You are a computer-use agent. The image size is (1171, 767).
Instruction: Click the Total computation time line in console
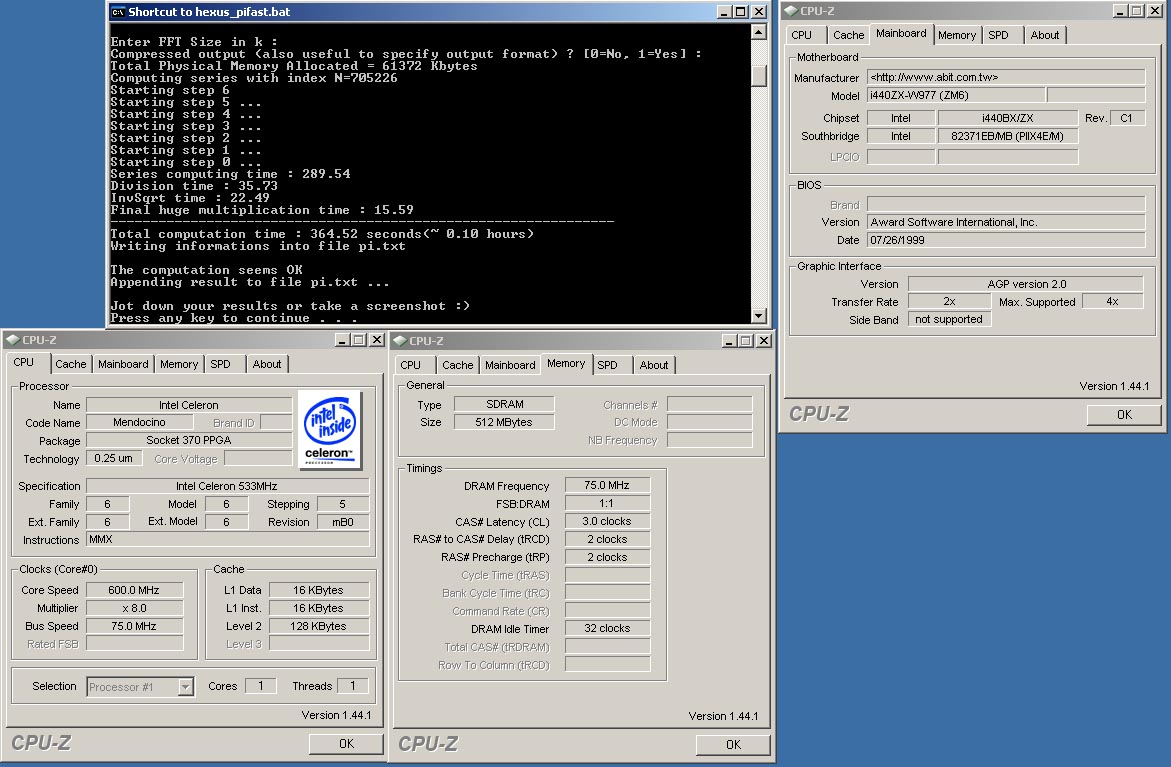pos(322,234)
